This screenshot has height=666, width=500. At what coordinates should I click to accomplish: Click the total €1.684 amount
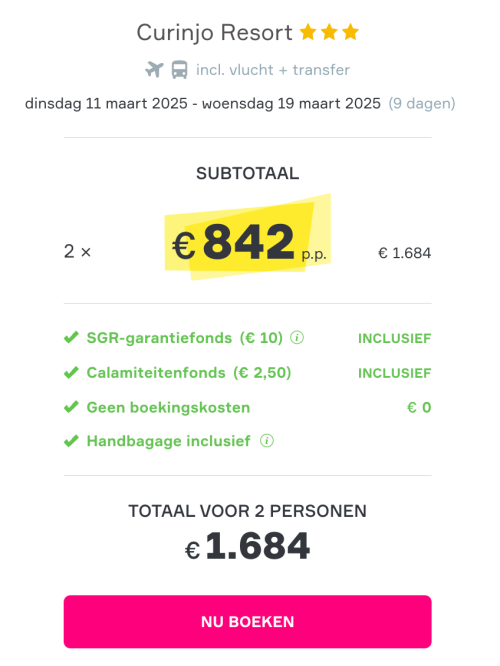(248, 545)
